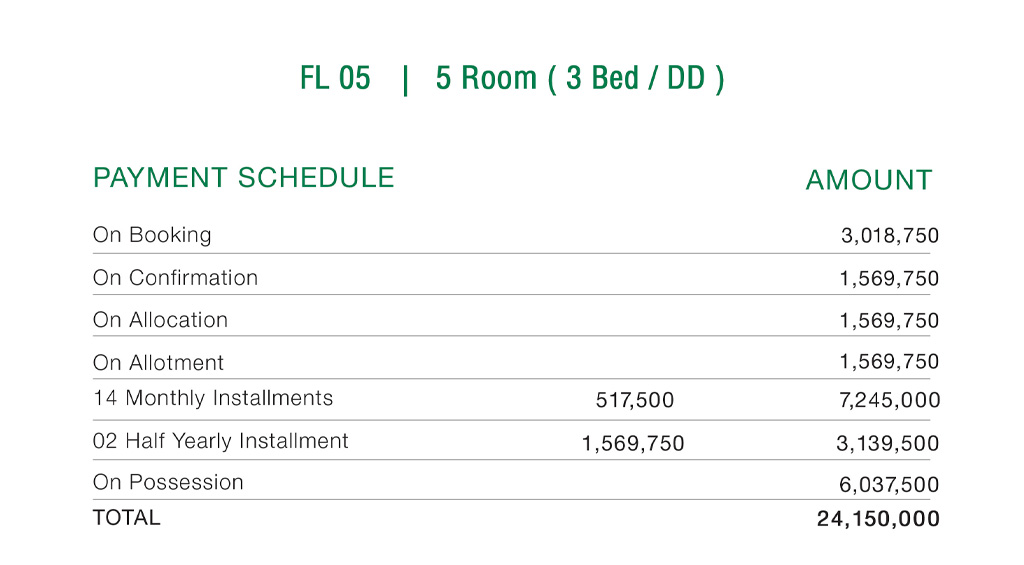Click the TOTAL row label
This screenshot has width=1024, height=565.
(x=126, y=518)
